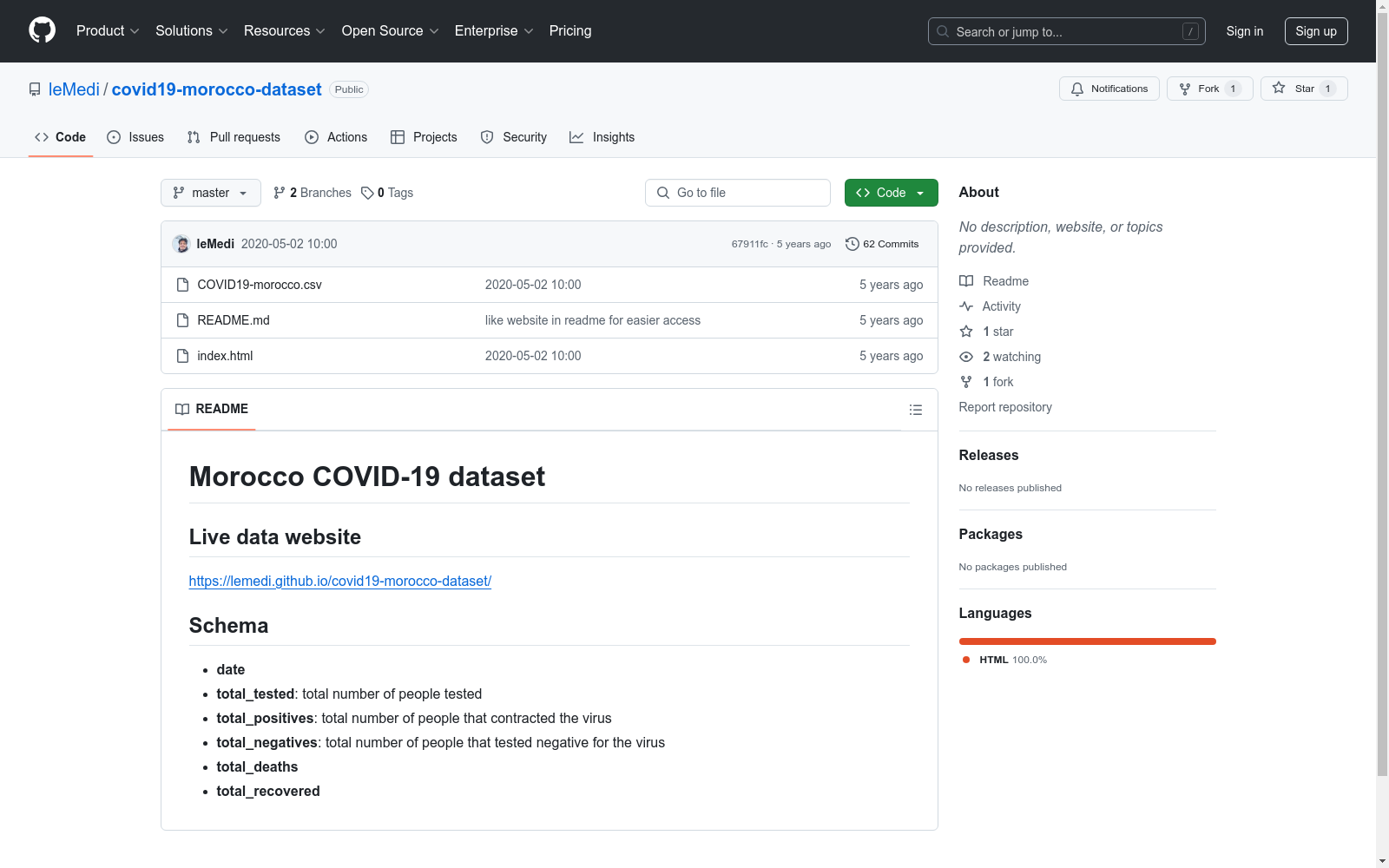The image size is (1389, 868).
Task: Open the Insights tab
Action: (602, 137)
